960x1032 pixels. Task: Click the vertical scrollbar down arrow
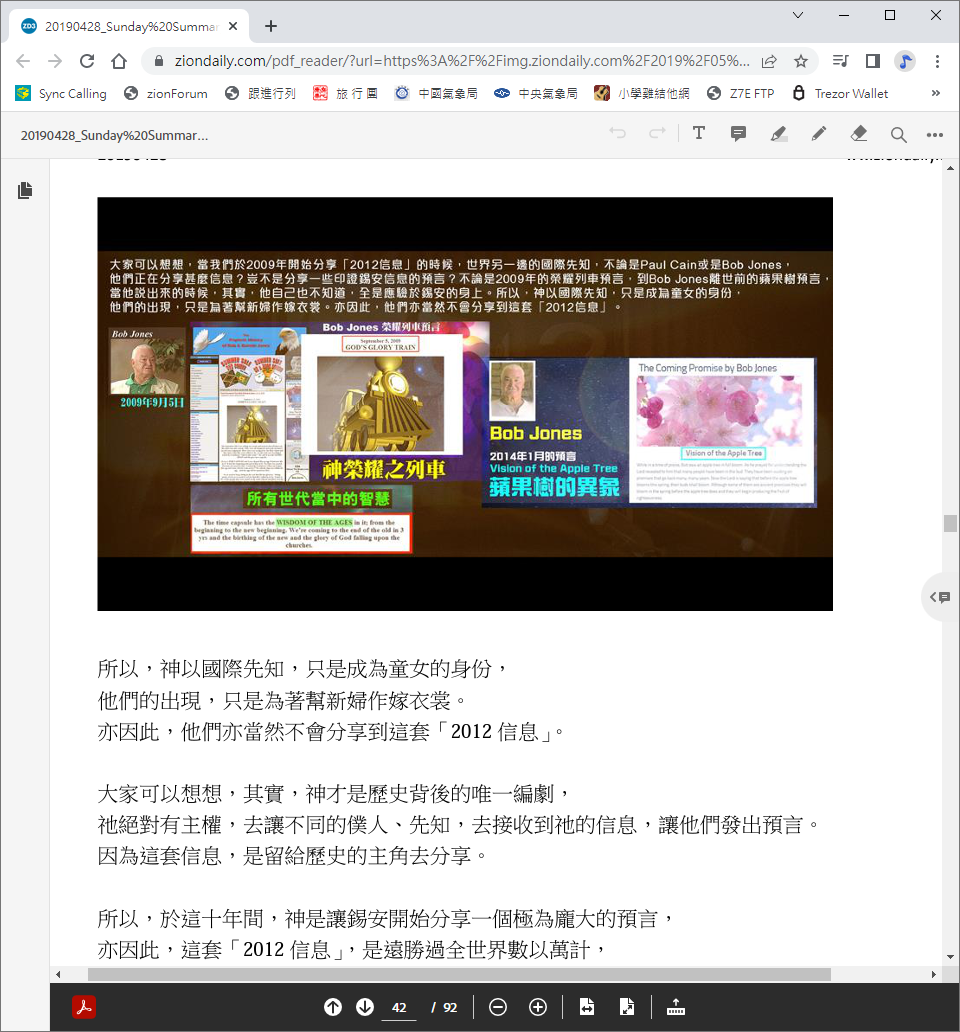950,957
